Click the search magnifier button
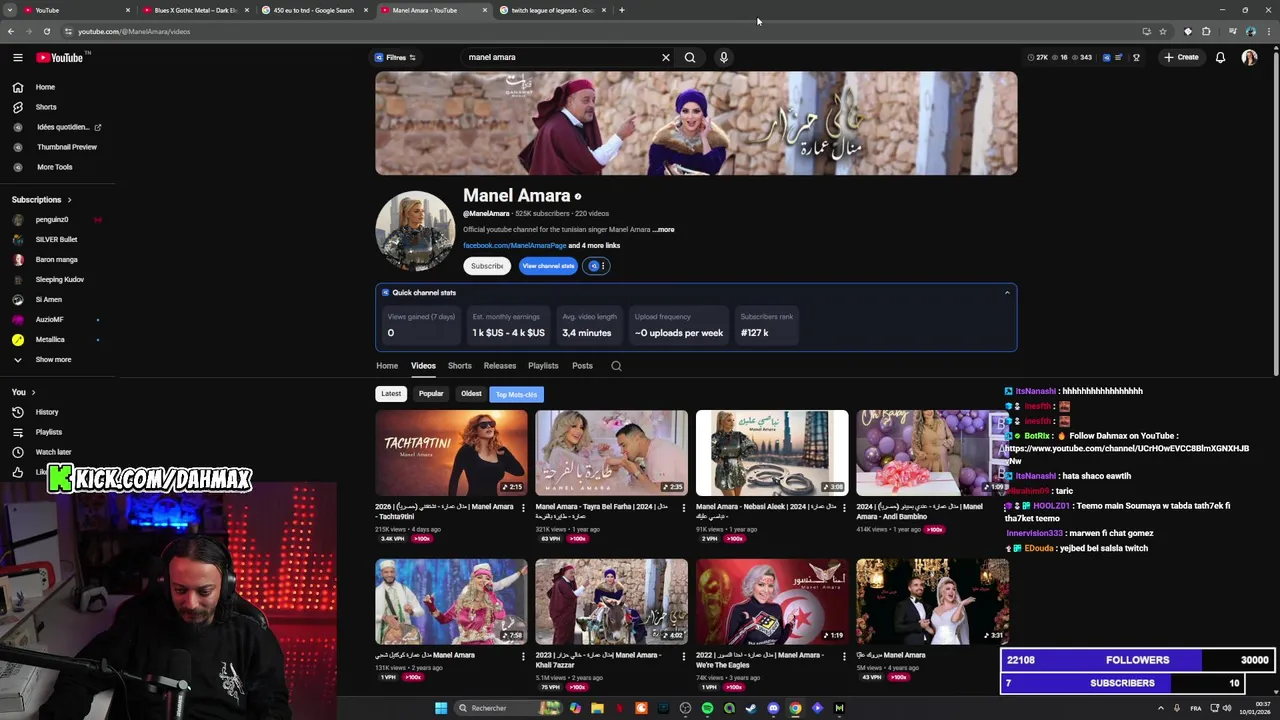1280x720 pixels. pos(690,57)
